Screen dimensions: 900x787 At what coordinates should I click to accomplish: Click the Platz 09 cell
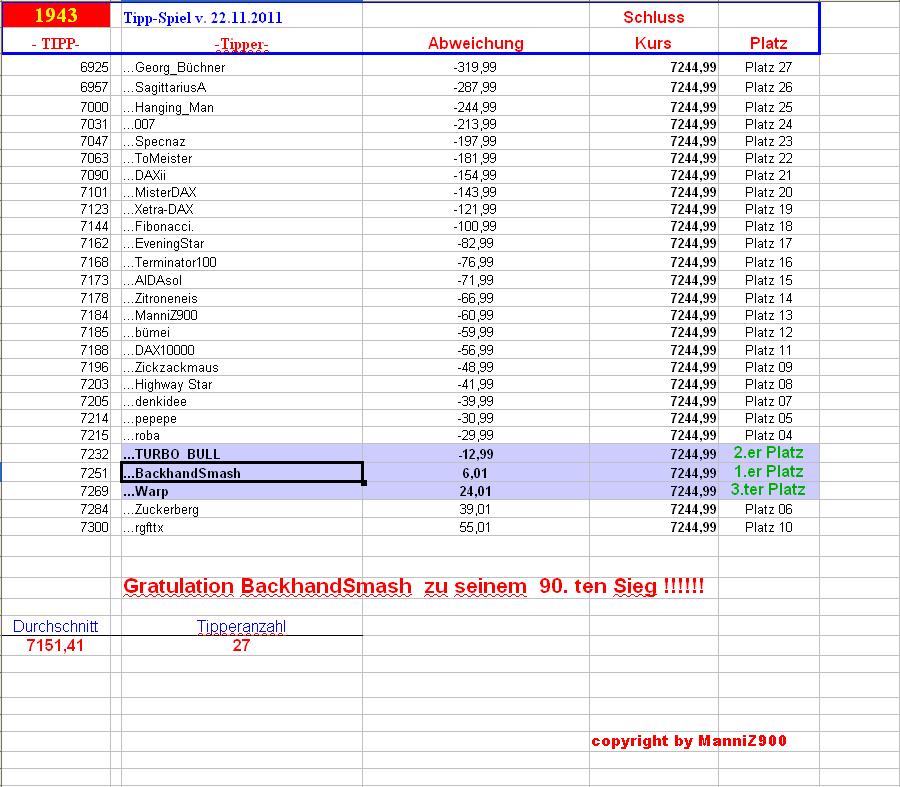coord(769,367)
